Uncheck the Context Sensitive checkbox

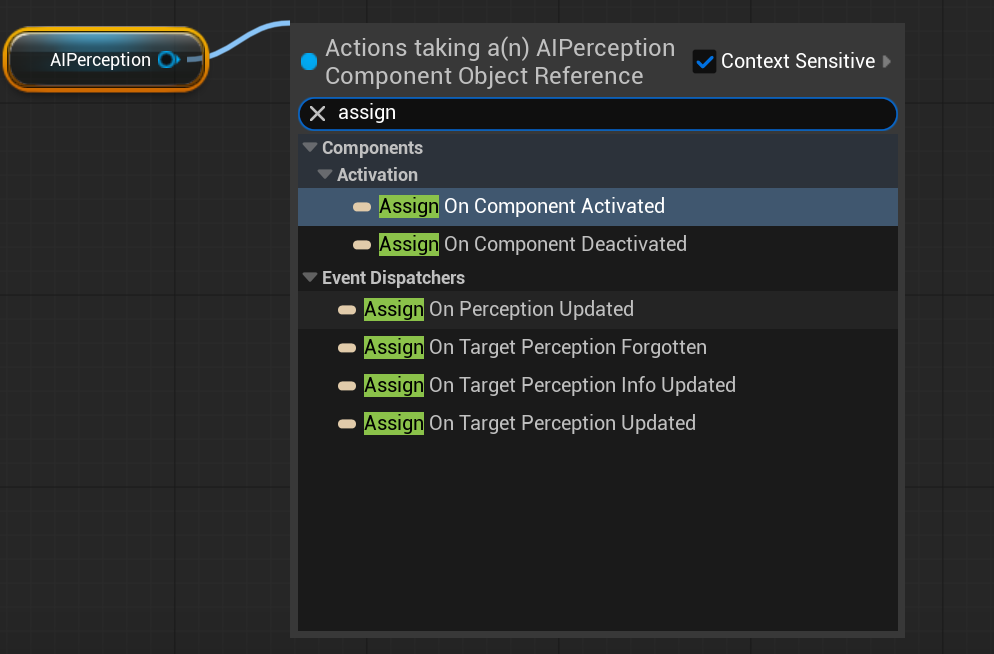[704, 61]
